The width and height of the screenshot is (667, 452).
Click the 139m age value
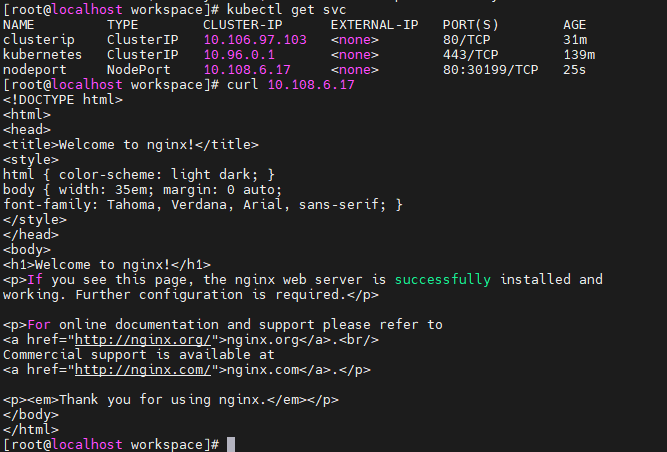pyautogui.click(x=579, y=55)
